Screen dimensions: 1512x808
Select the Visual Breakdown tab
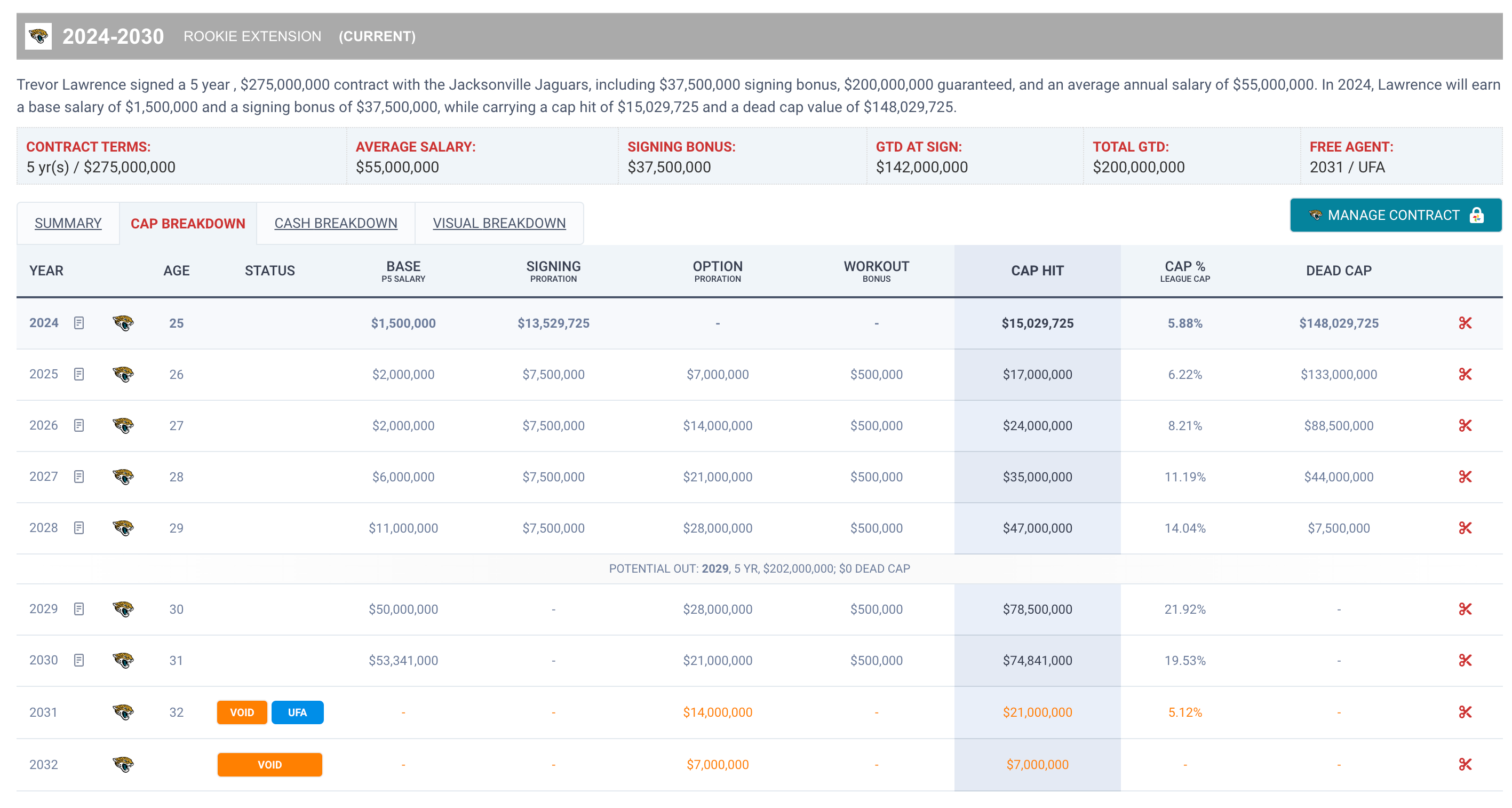(x=499, y=223)
